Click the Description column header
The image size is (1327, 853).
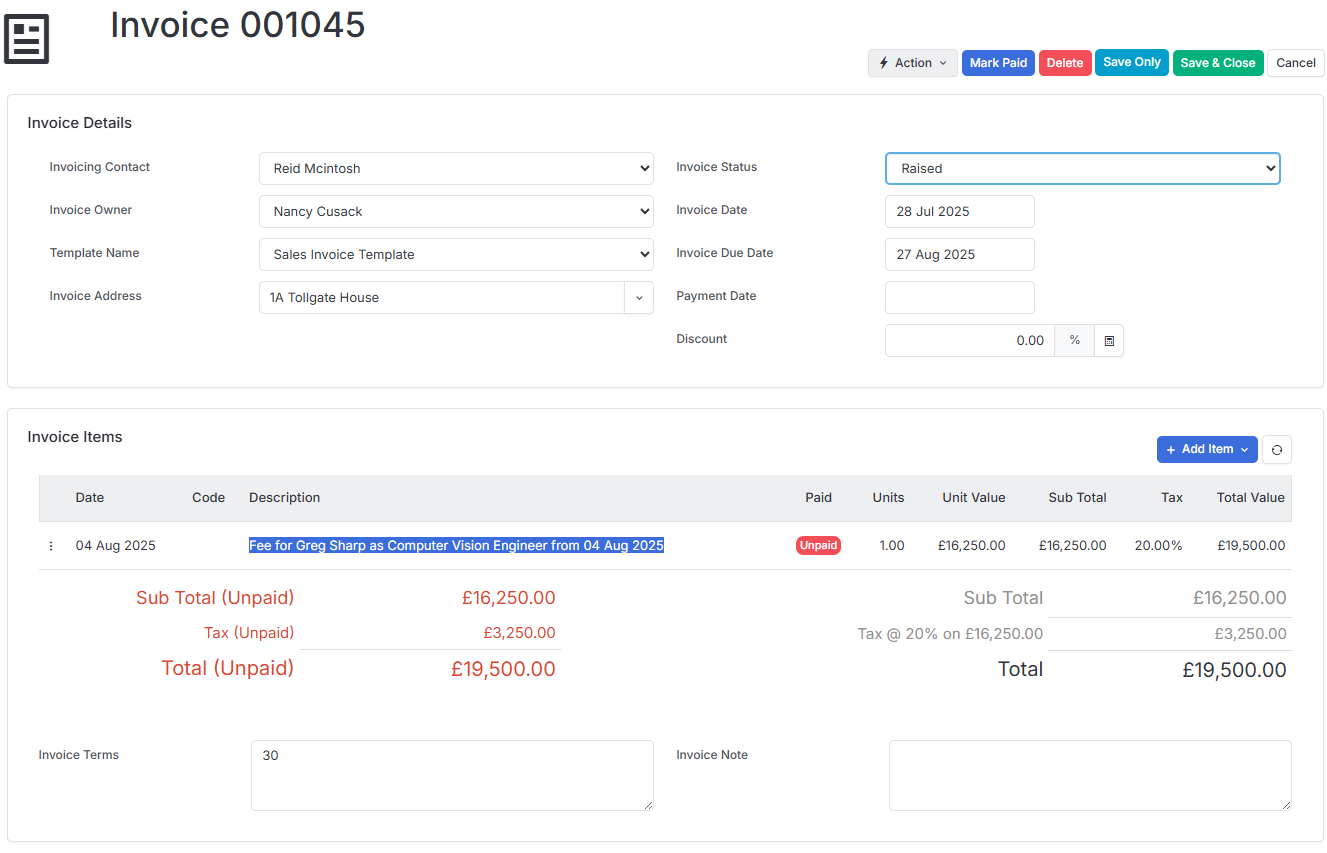tap(285, 498)
